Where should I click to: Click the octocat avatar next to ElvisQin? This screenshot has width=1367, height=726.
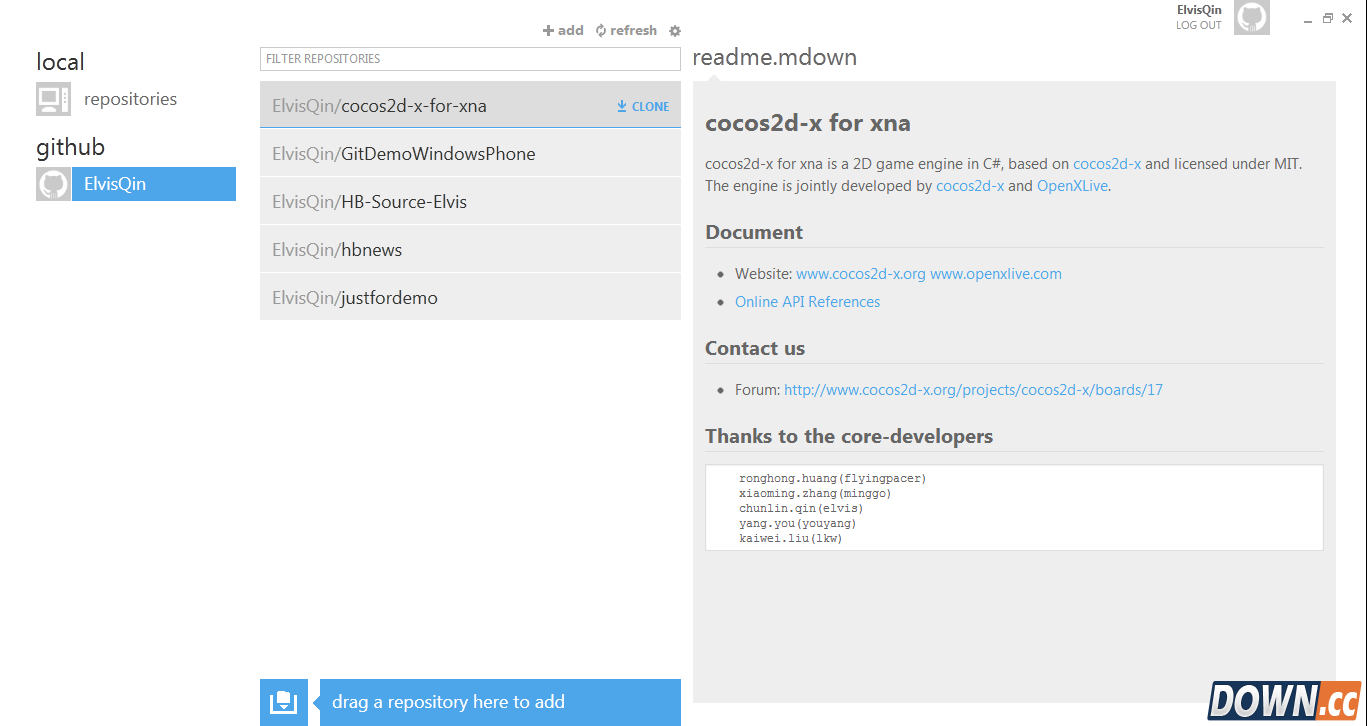click(53, 184)
